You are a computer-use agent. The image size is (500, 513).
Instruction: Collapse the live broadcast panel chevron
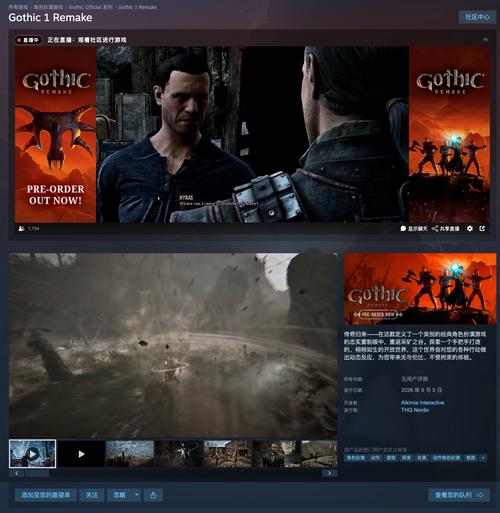(485, 39)
